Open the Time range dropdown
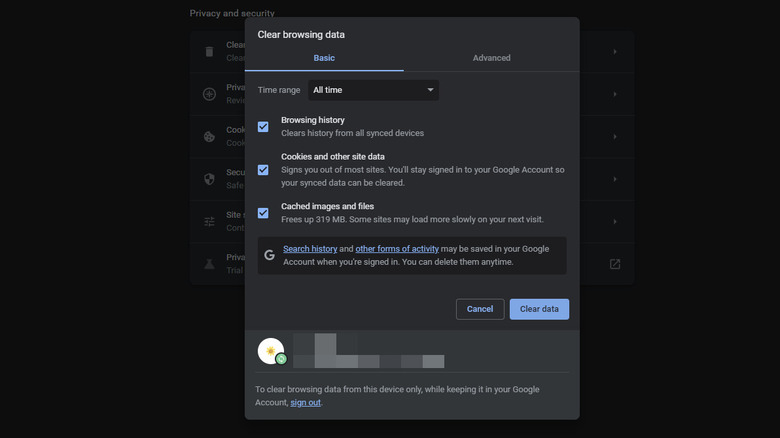 (373, 90)
